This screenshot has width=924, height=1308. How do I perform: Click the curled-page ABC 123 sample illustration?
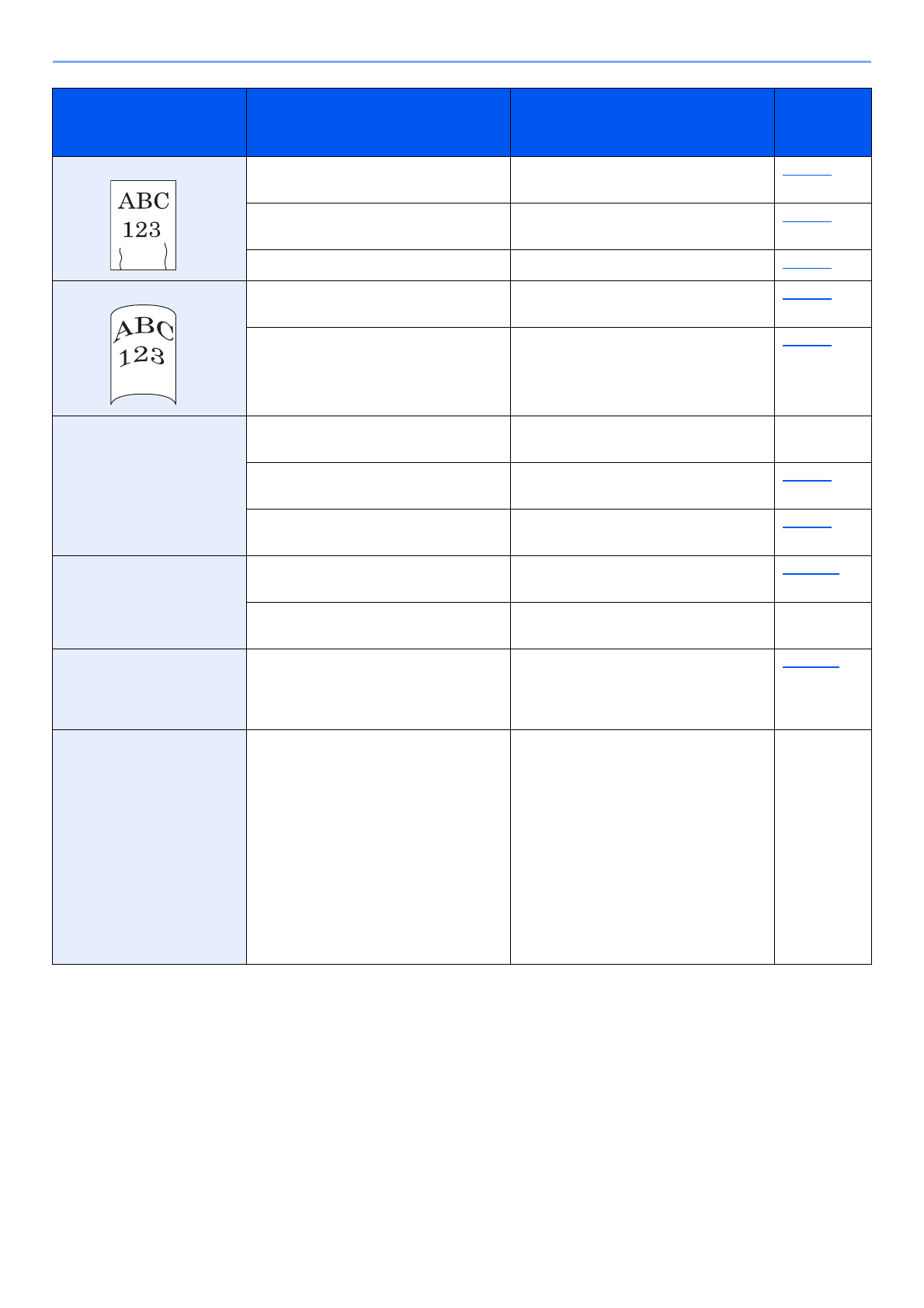(x=143, y=355)
